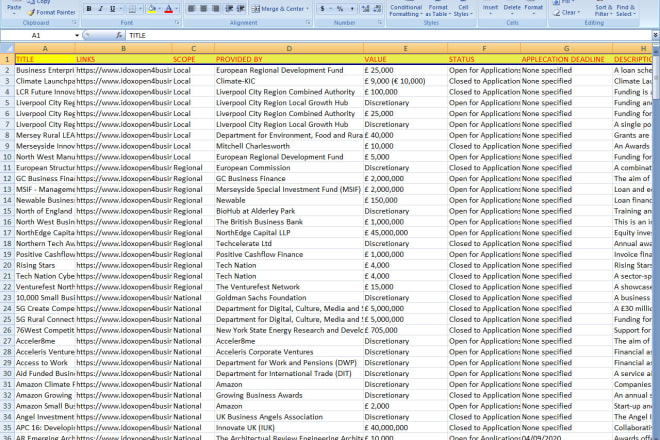Open the Font Color dropdown arrow

177,9
